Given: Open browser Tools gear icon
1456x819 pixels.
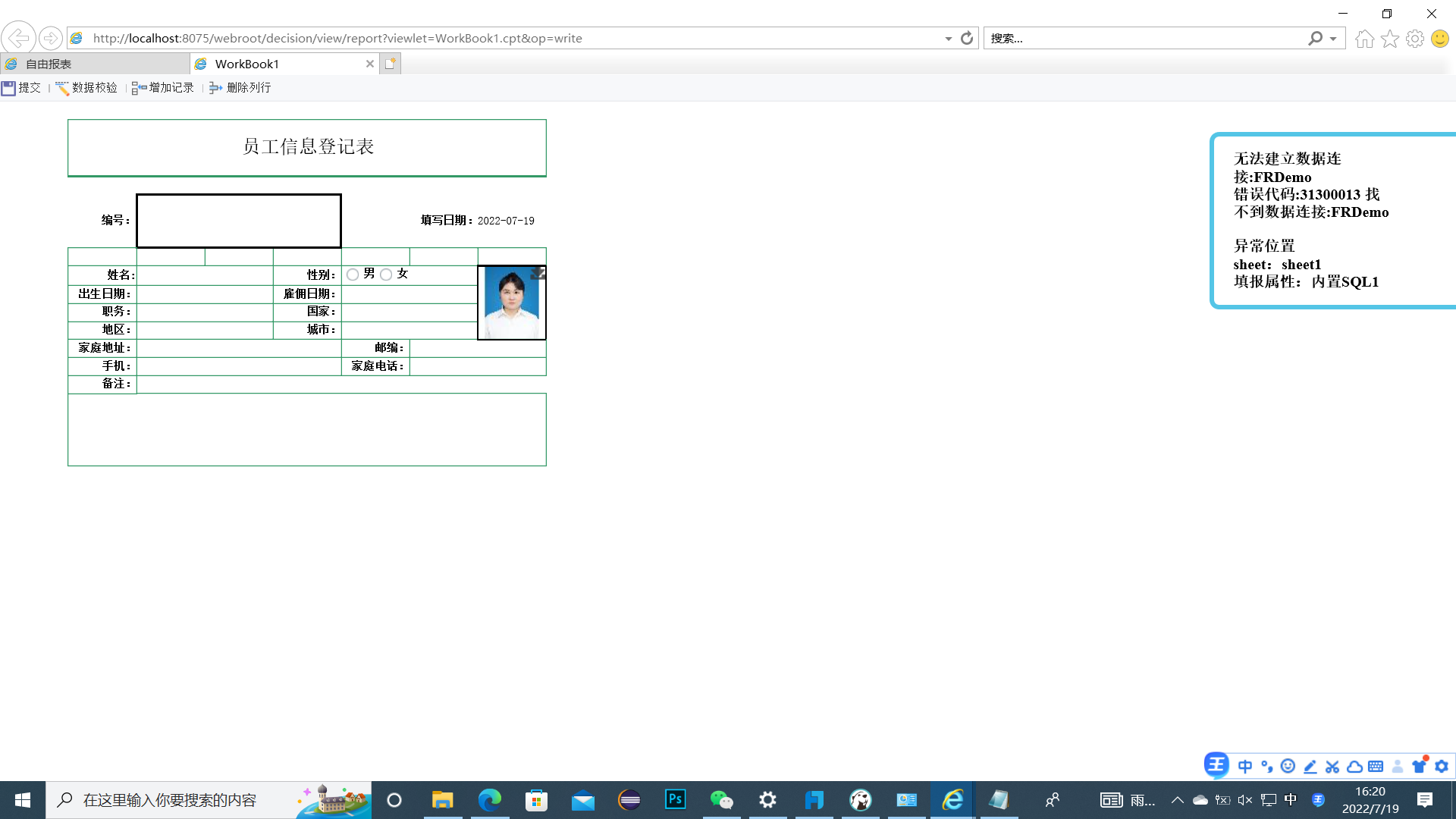Looking at the screenshot, I should 1414,39.
